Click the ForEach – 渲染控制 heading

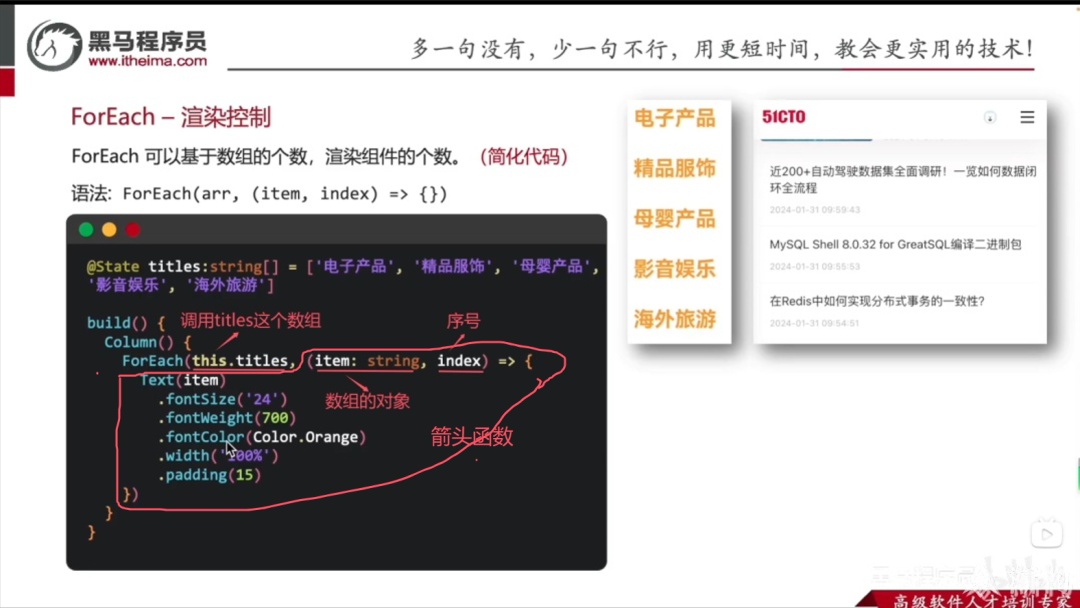pos(171,117)
